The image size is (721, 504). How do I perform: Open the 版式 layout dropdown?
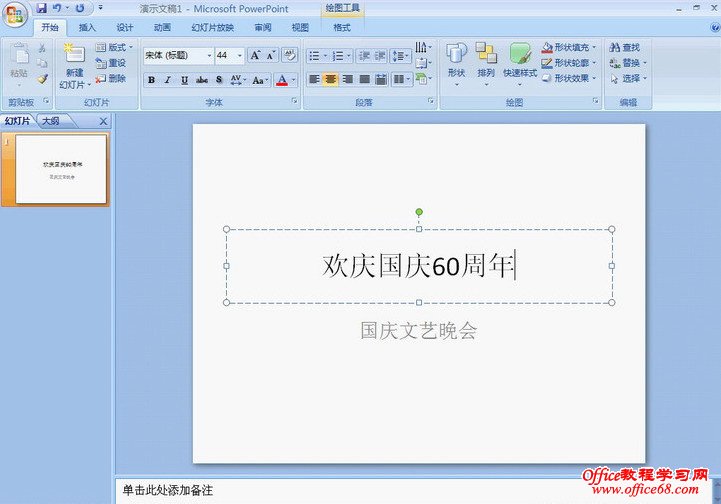pos(114,47)
